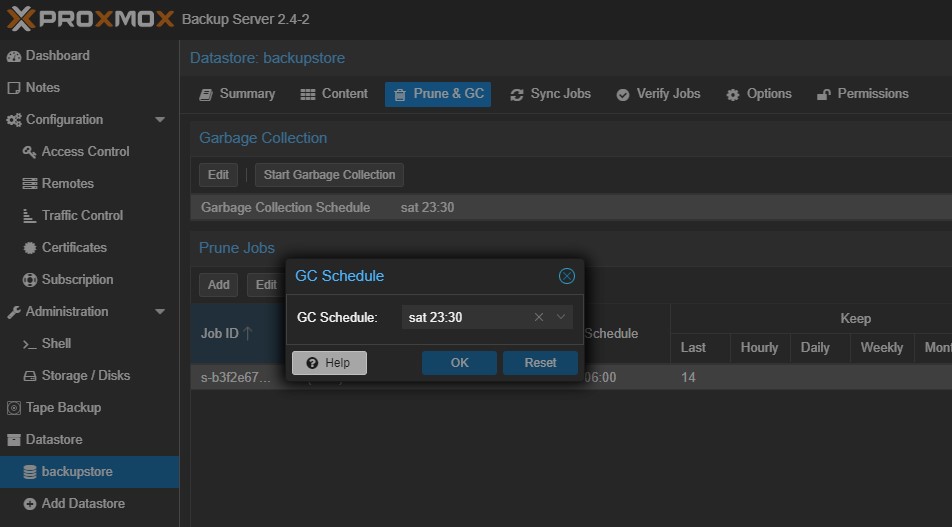The width and height of the screenshot is (952, 527).
Task: Switch to the Sync Jobs tab
Action: pos(550,94)
